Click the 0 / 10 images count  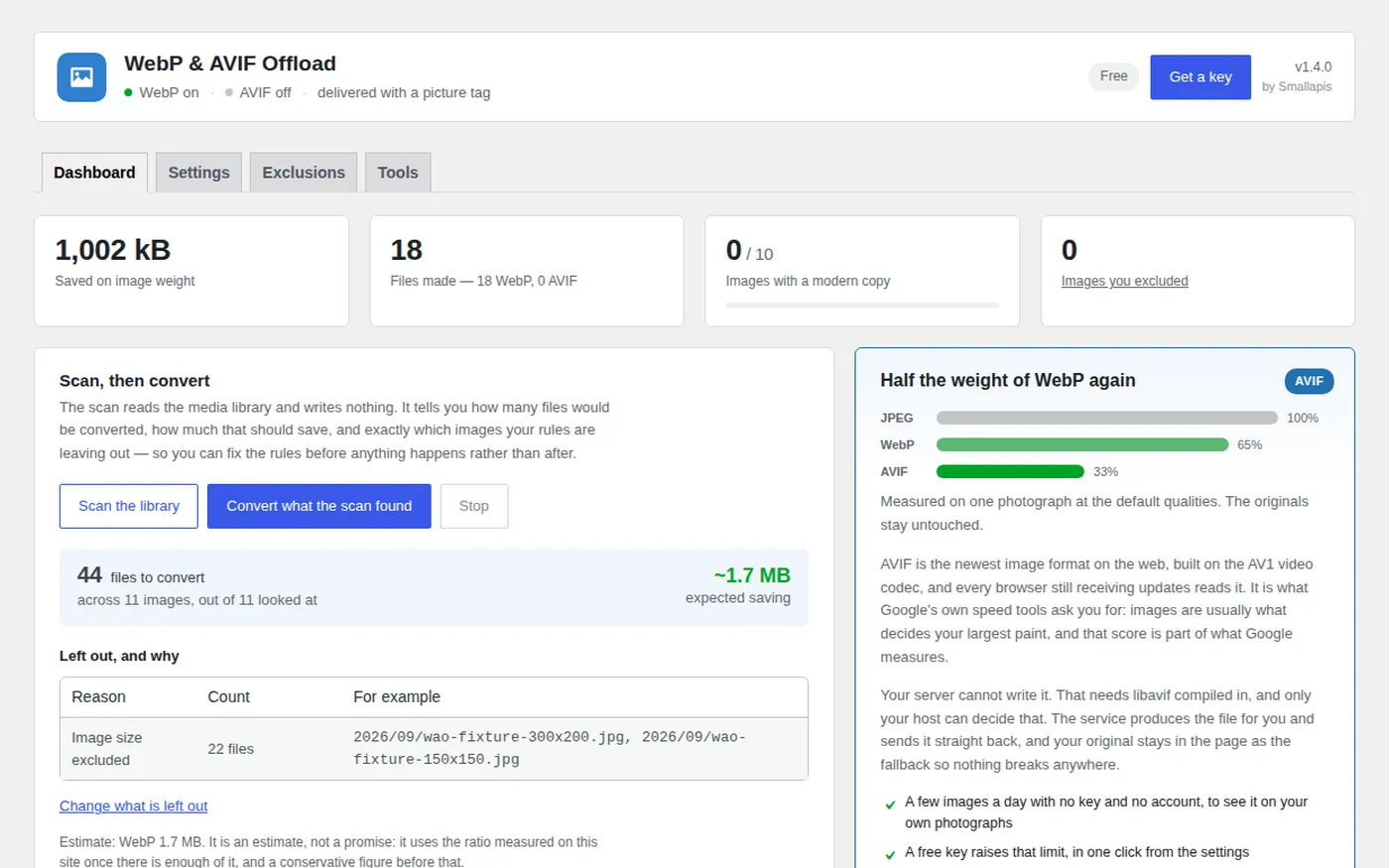coord(749,251)
